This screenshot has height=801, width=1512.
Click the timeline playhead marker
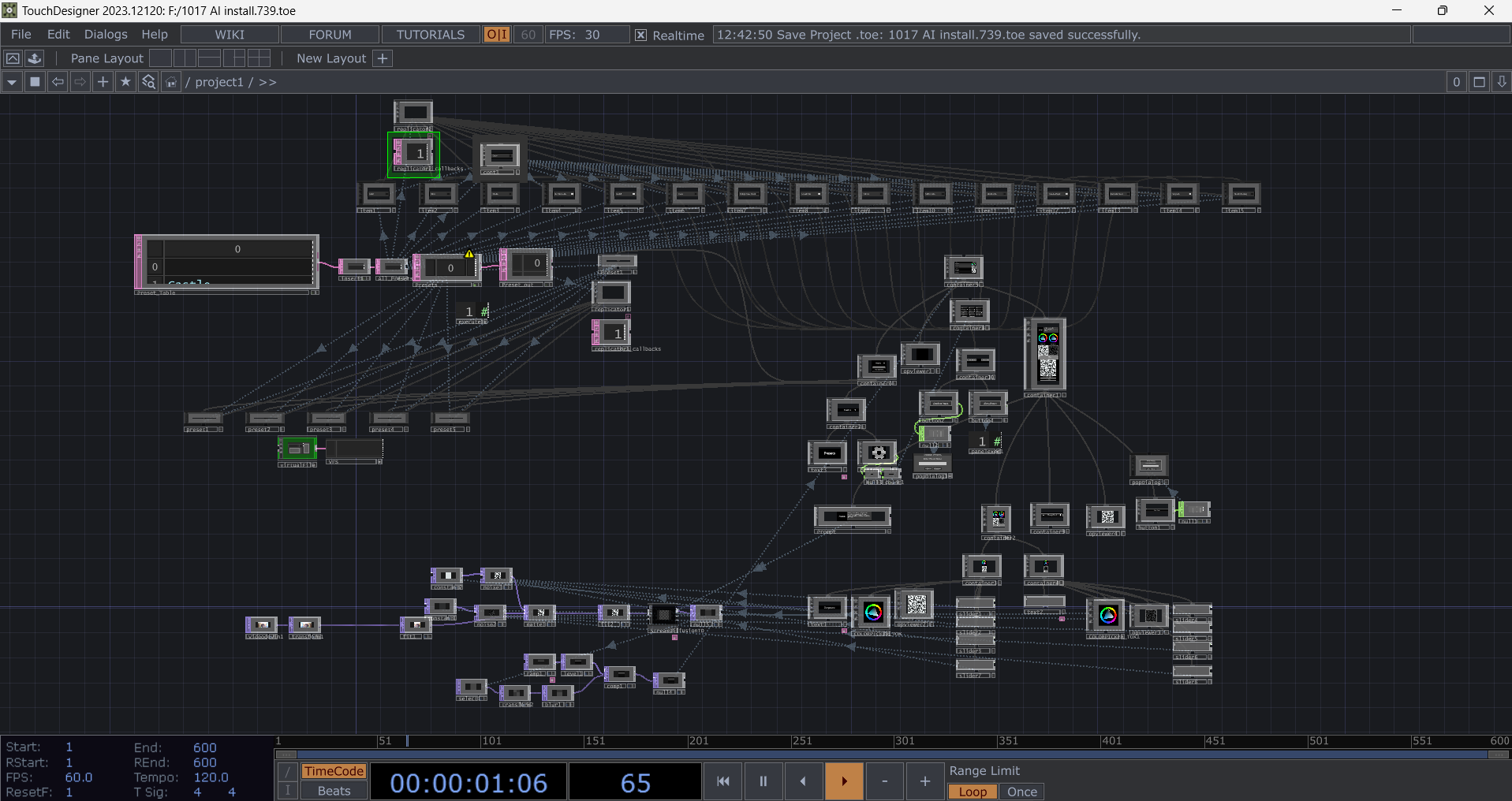[x=407, y=740]
